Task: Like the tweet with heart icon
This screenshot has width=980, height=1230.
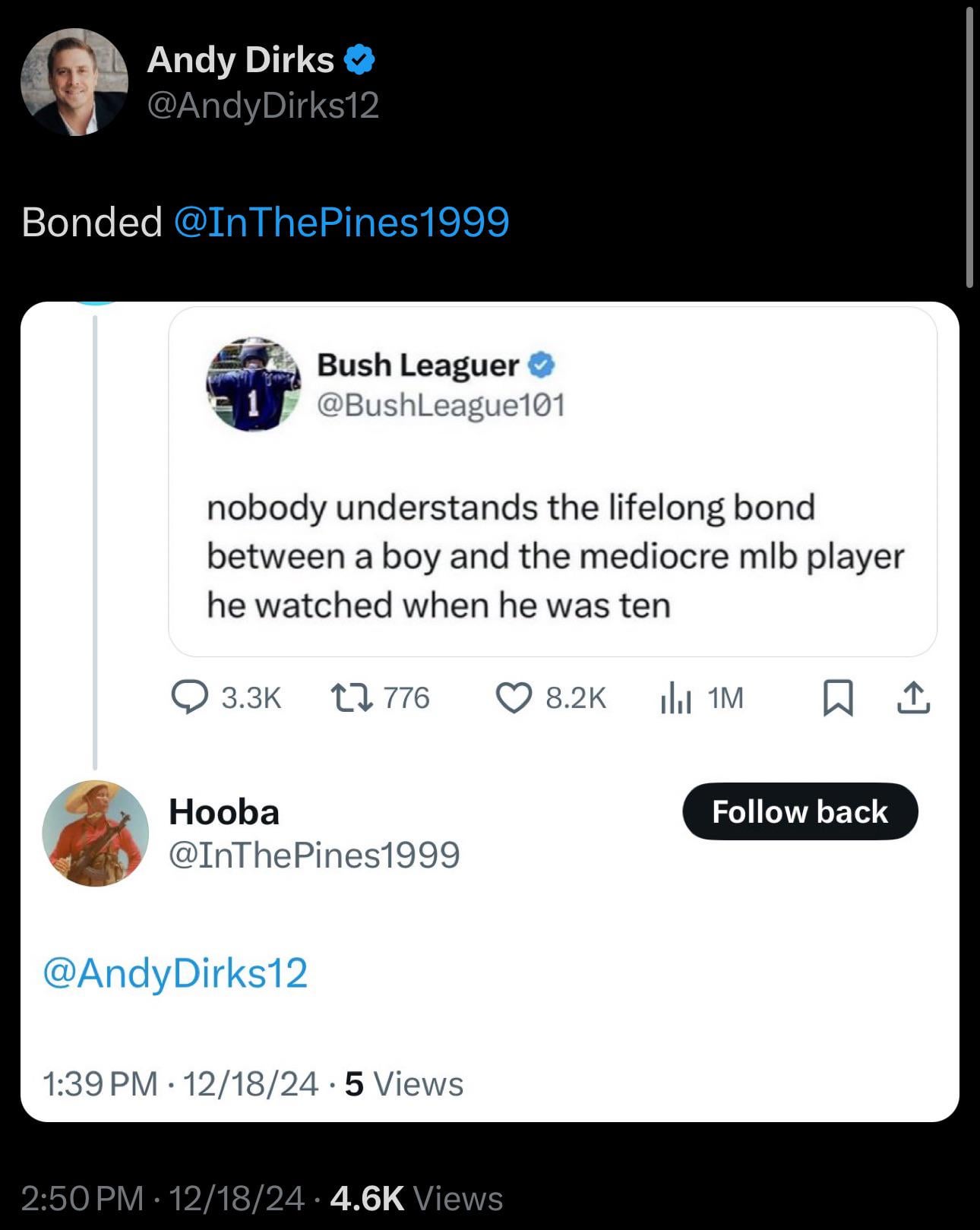Action: tap(514, 697)
